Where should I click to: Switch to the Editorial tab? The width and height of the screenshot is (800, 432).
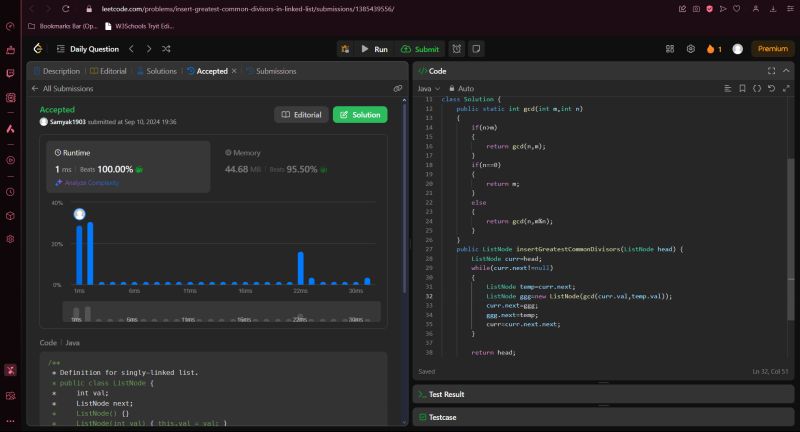pos(108,71)
